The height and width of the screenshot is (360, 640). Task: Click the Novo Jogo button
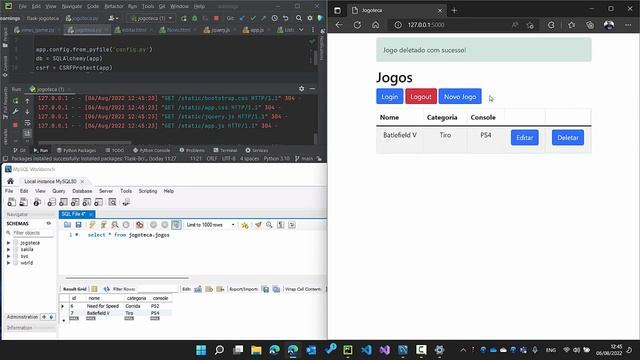click(460, 97)
